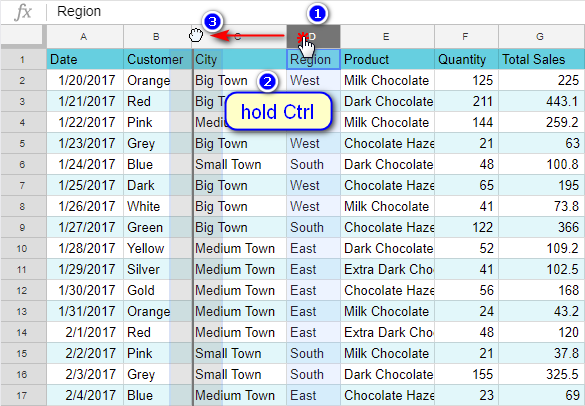
Task: Select customer cell Yellow
Action: [158, 249]
